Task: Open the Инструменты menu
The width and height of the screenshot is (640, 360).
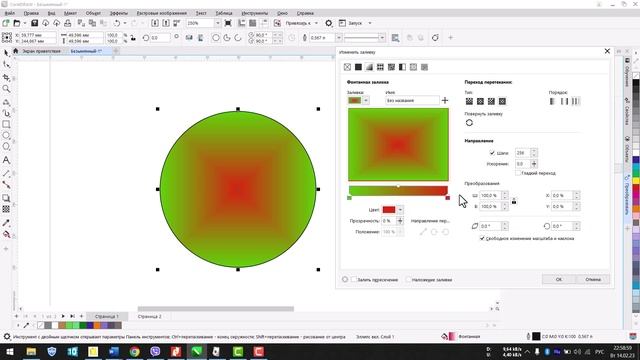Action: (x=255, y=13)
